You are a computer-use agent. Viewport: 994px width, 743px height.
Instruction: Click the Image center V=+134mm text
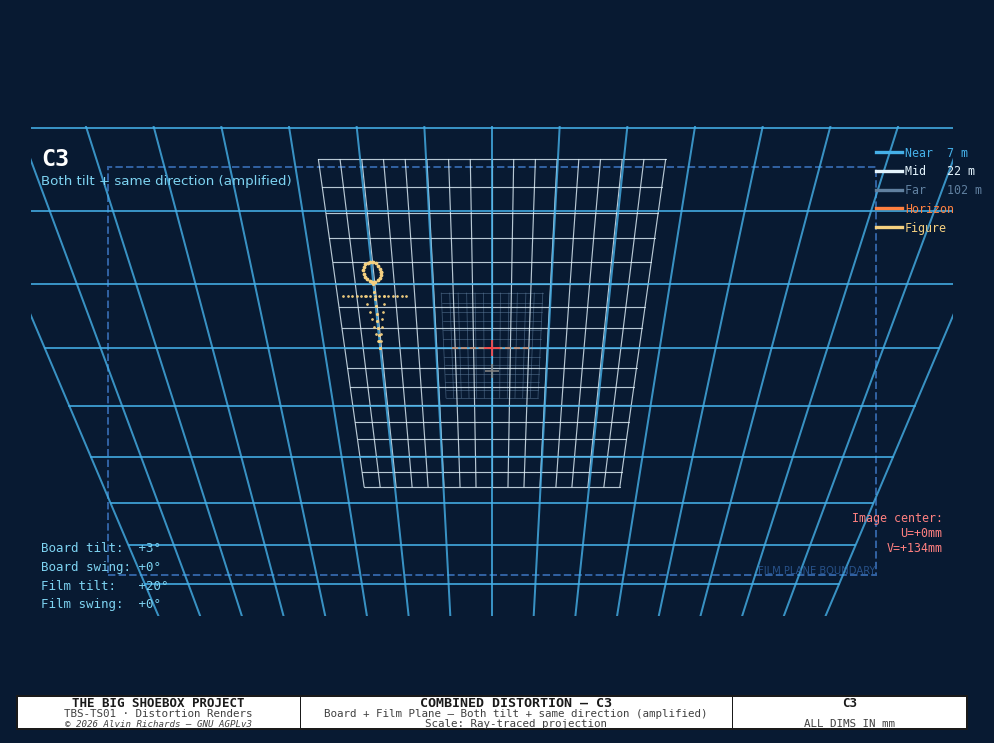[914, 548]
